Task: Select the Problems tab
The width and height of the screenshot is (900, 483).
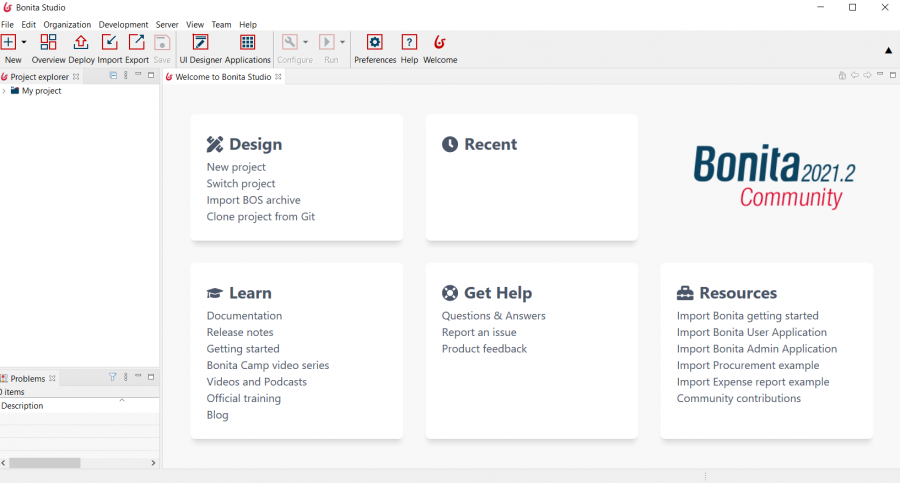Action: 27,378
